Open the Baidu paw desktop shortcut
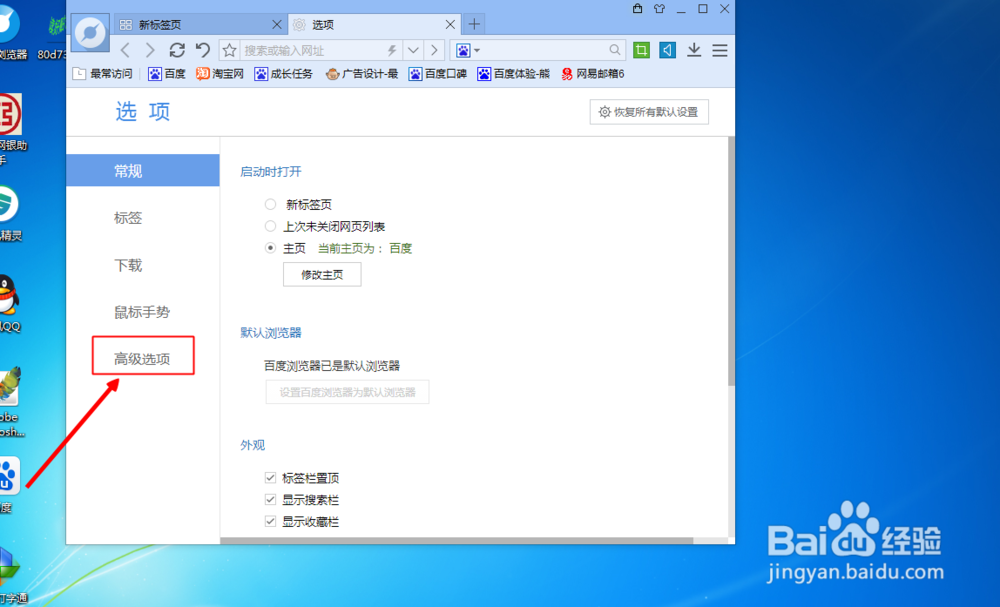This screenshot has height=607, width=1000. click(x=9, y=485)
